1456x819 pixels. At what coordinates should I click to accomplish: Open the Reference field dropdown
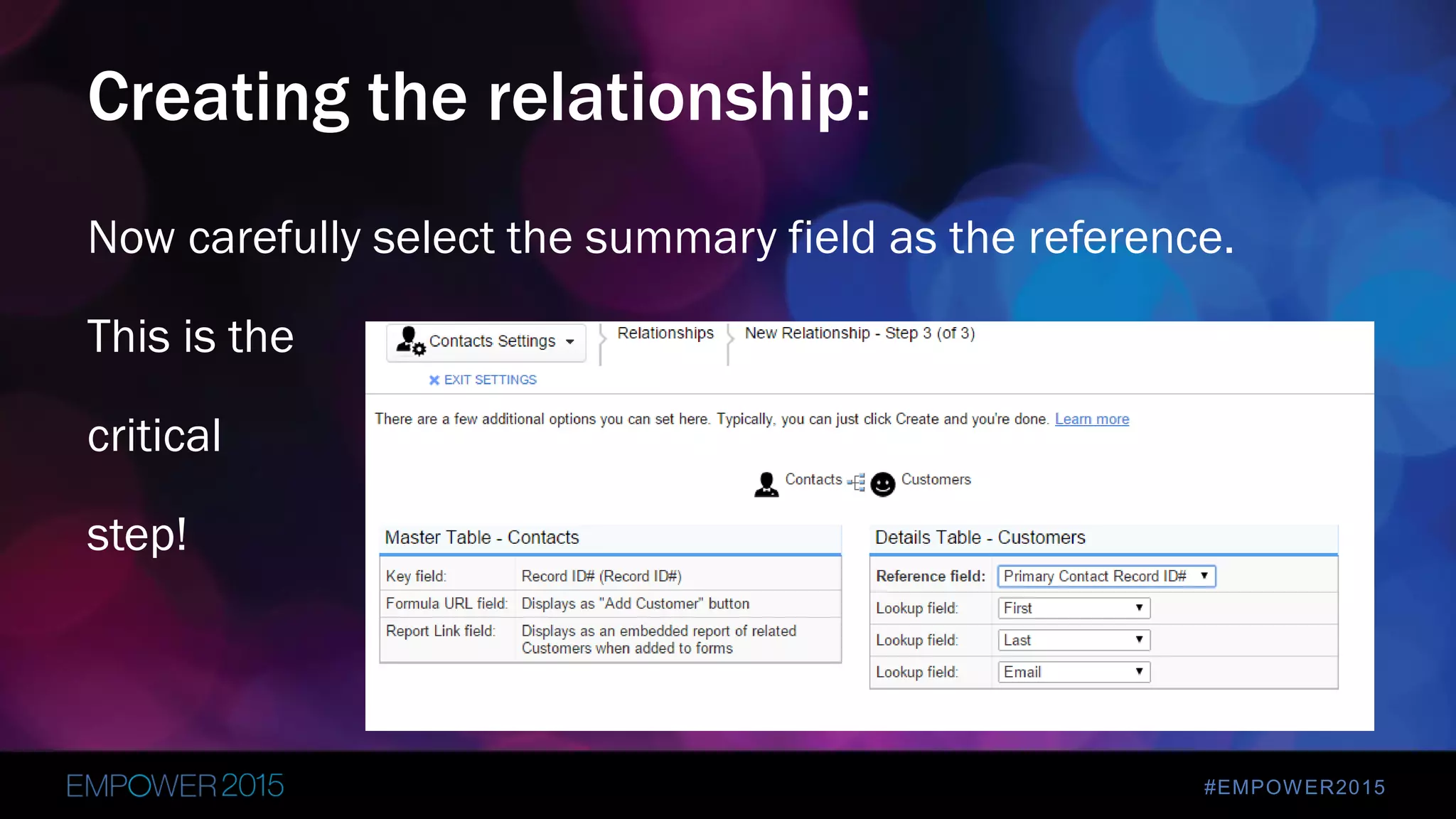coord(1106,577)
